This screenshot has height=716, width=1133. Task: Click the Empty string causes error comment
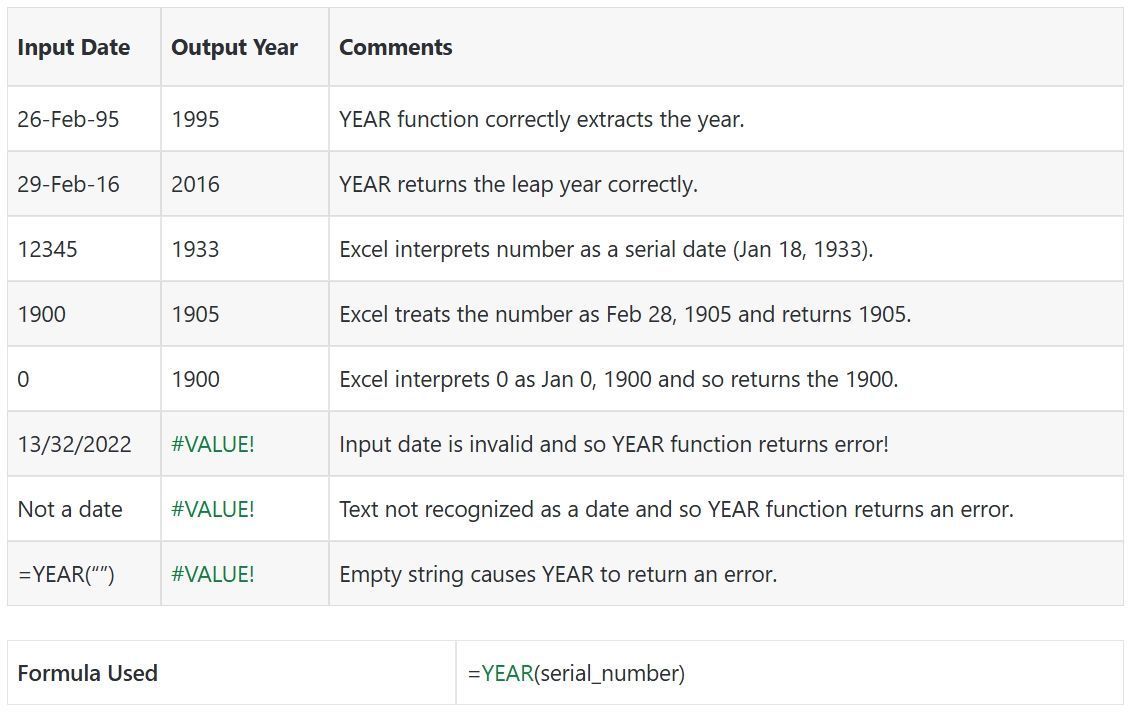click(558, 574)
